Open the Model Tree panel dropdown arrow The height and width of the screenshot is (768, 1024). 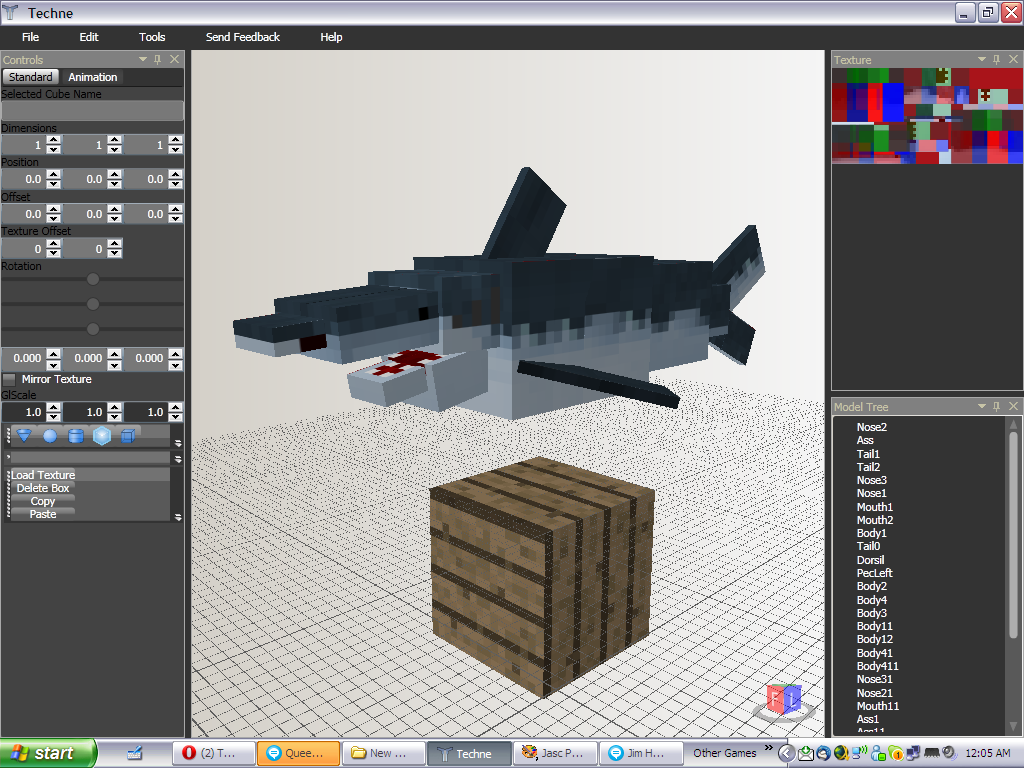[x=980, y=406]
